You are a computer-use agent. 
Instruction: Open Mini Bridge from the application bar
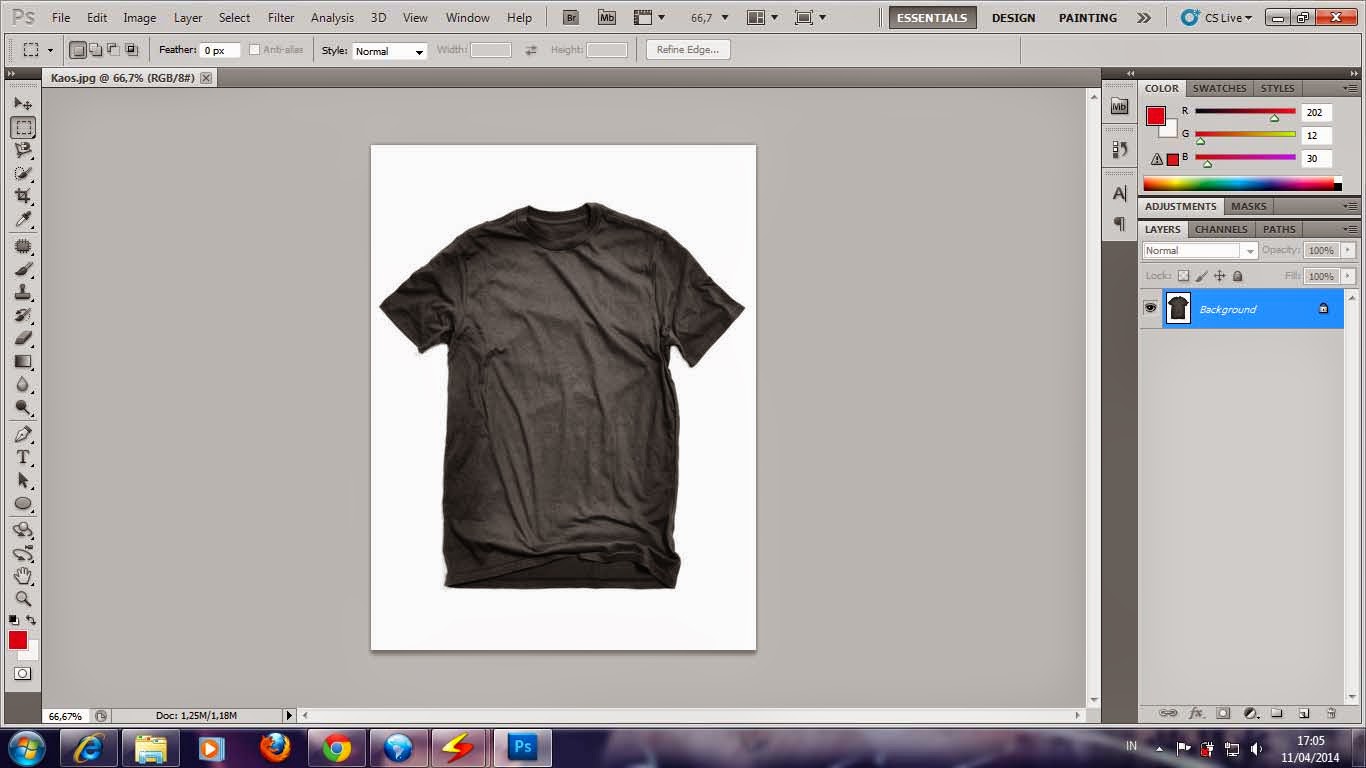tap(607, 17)
